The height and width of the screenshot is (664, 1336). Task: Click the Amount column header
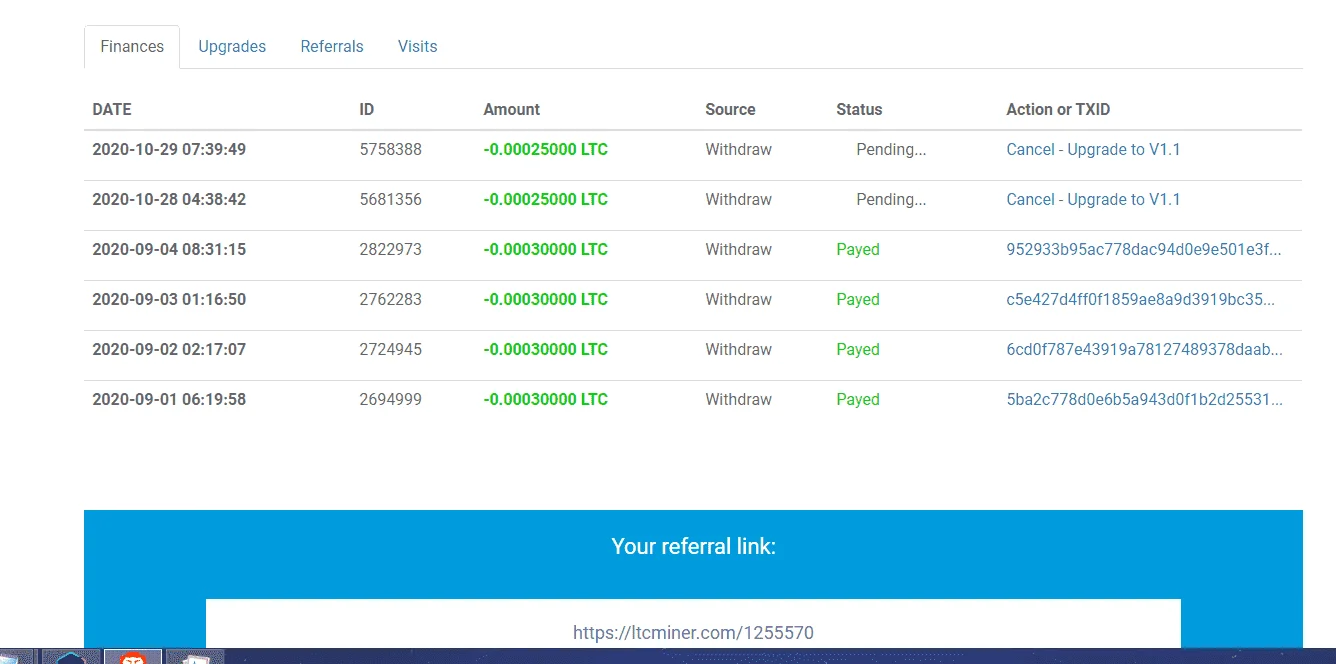pyautogui.click(x=511, y=110)
